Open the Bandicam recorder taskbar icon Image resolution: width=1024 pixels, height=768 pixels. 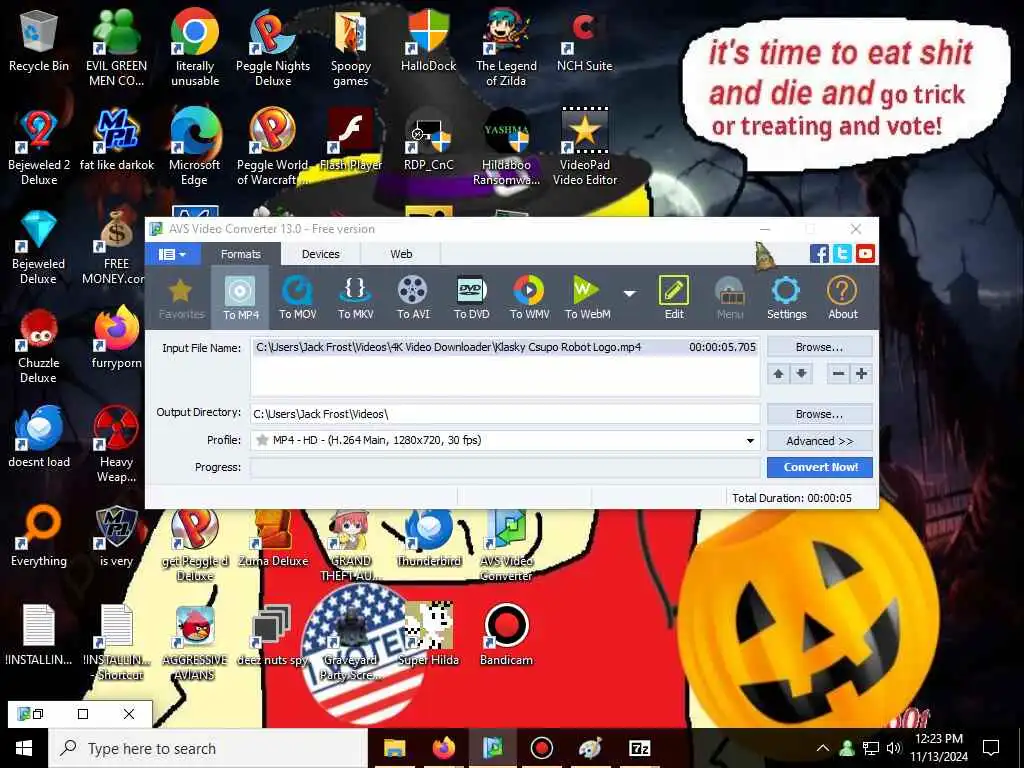541,748
